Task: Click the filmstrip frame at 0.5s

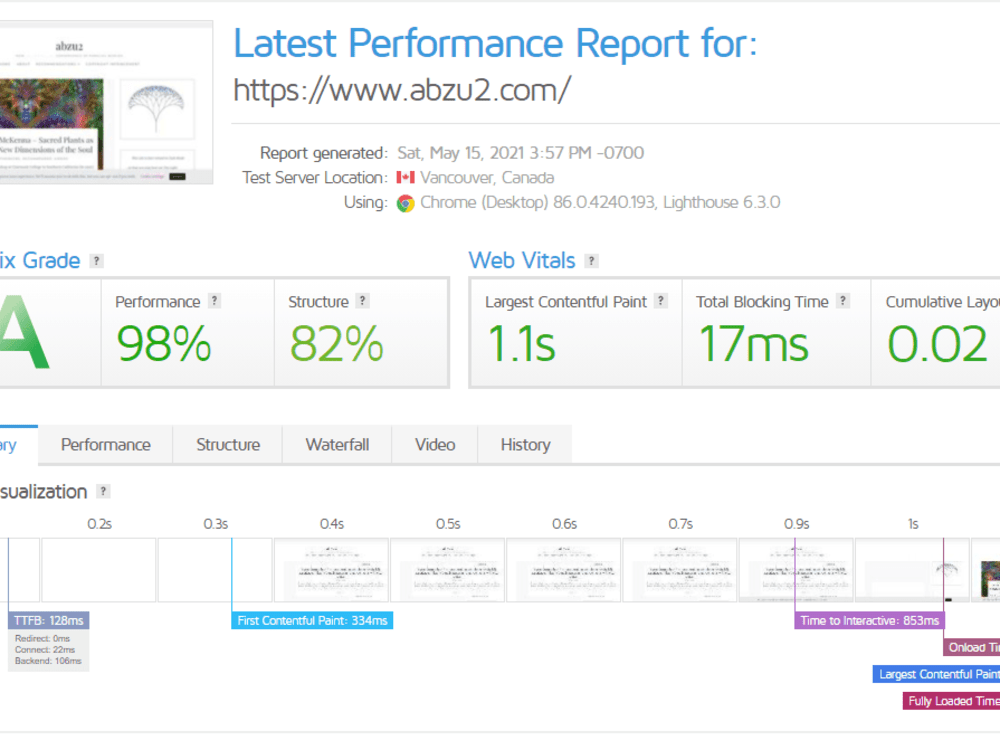Action: pyautogui.click(x=448, y=570)
